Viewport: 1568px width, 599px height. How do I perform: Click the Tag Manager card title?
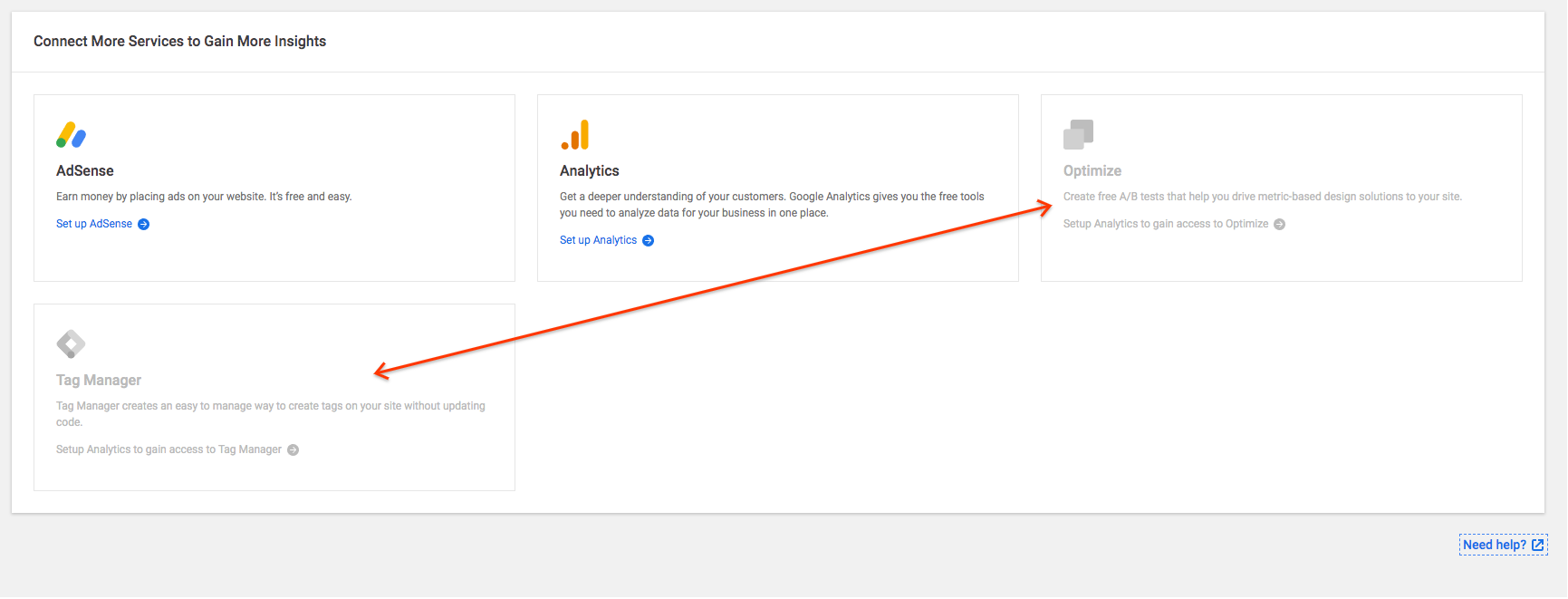pyautogui.click(x=99, y=381)
